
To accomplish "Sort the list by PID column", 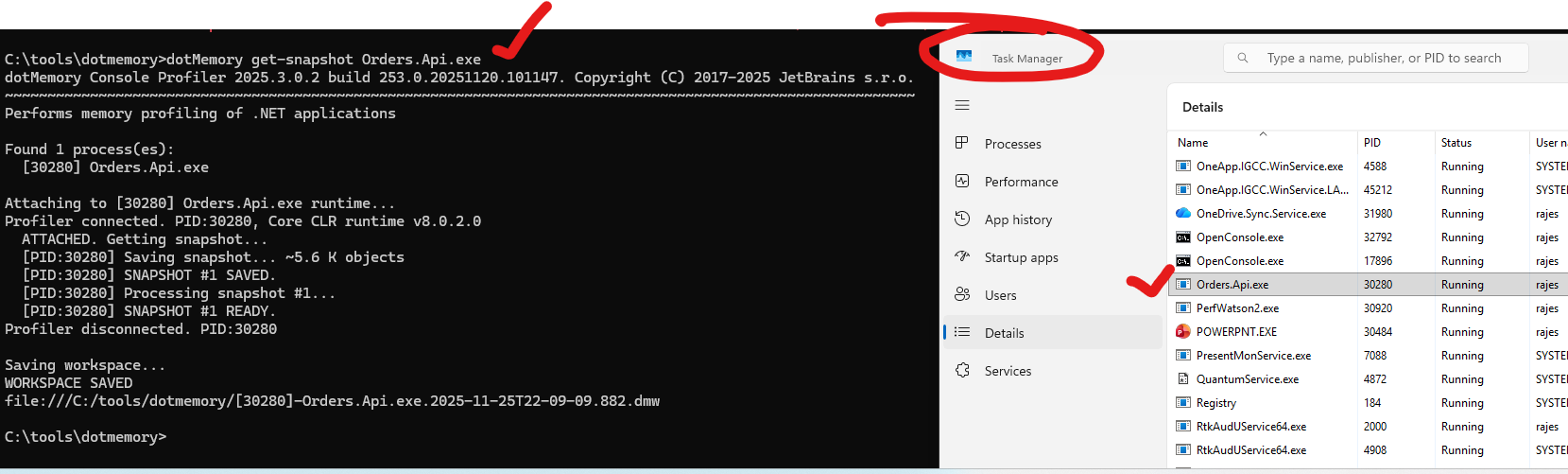I will click(x=1372, y=143).
